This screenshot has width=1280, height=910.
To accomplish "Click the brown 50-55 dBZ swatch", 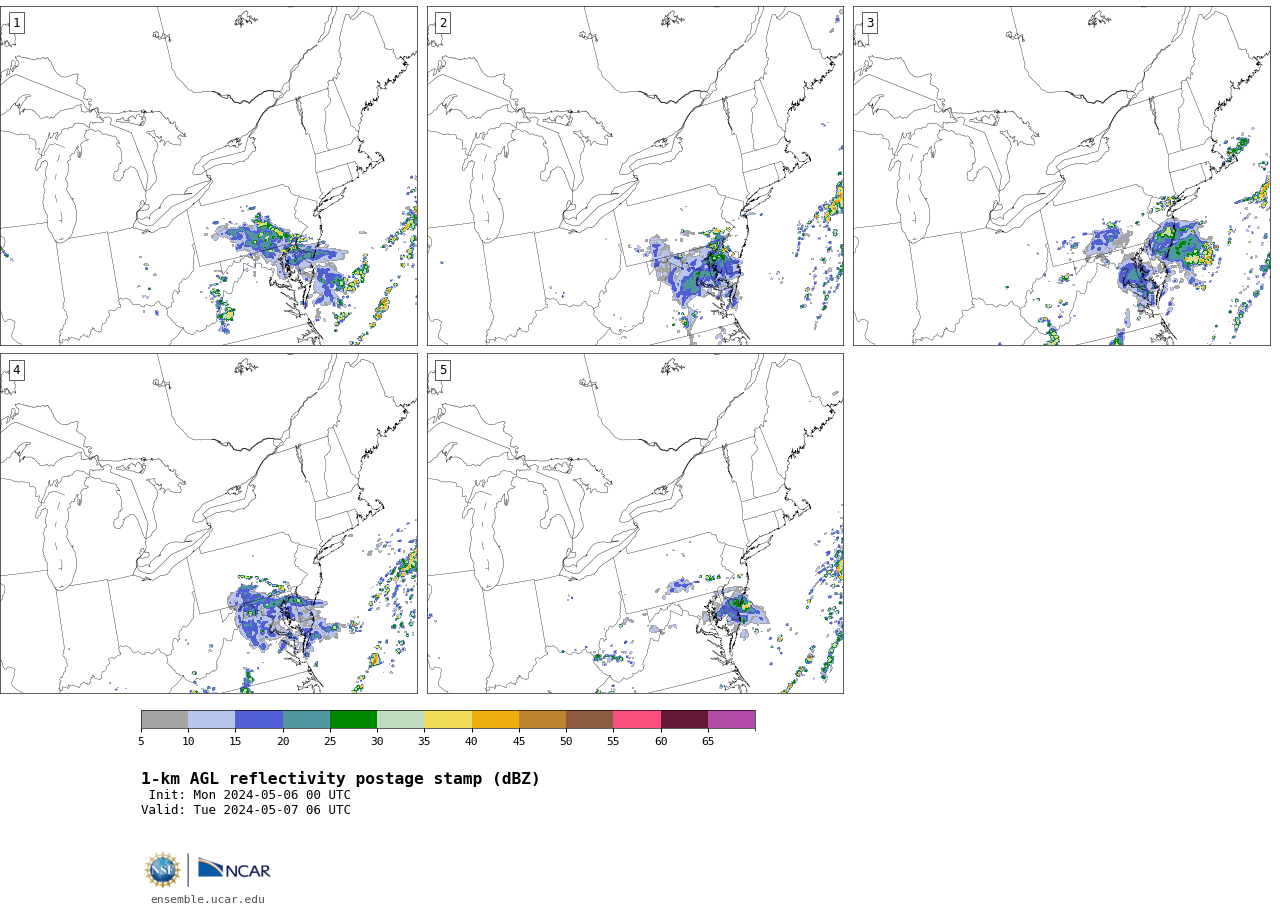I will click(590, 720).
